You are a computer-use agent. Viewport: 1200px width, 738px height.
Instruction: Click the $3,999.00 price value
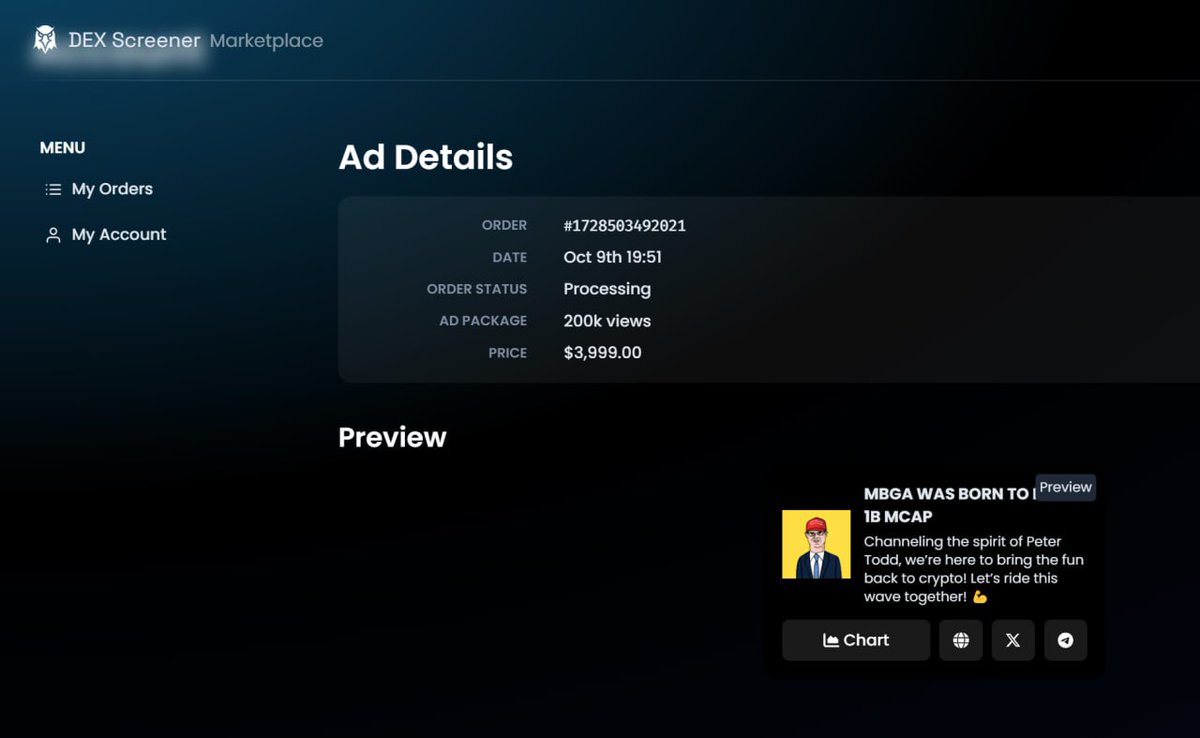tap(602, 352)
